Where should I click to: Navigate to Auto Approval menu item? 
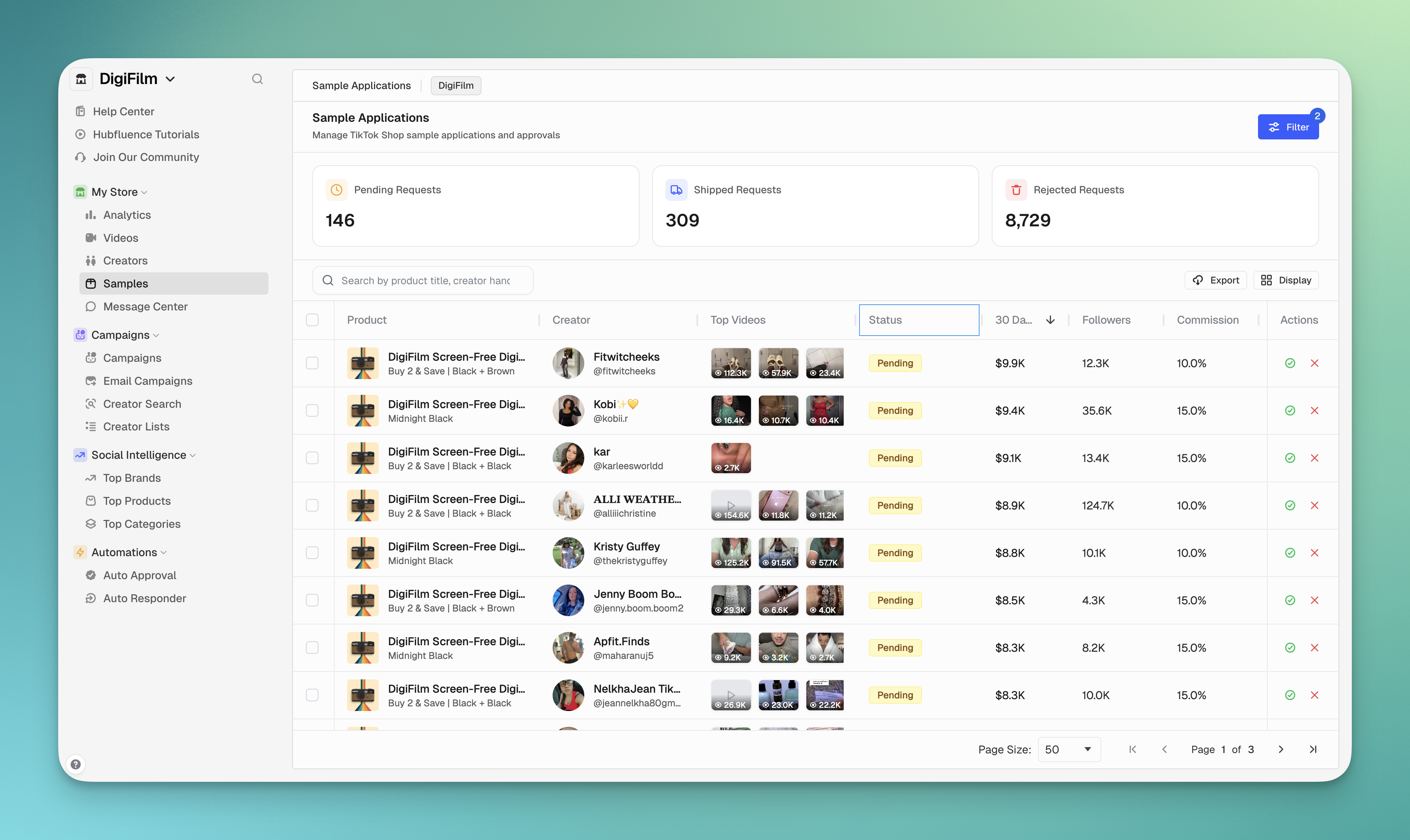(x=139, y=576)
